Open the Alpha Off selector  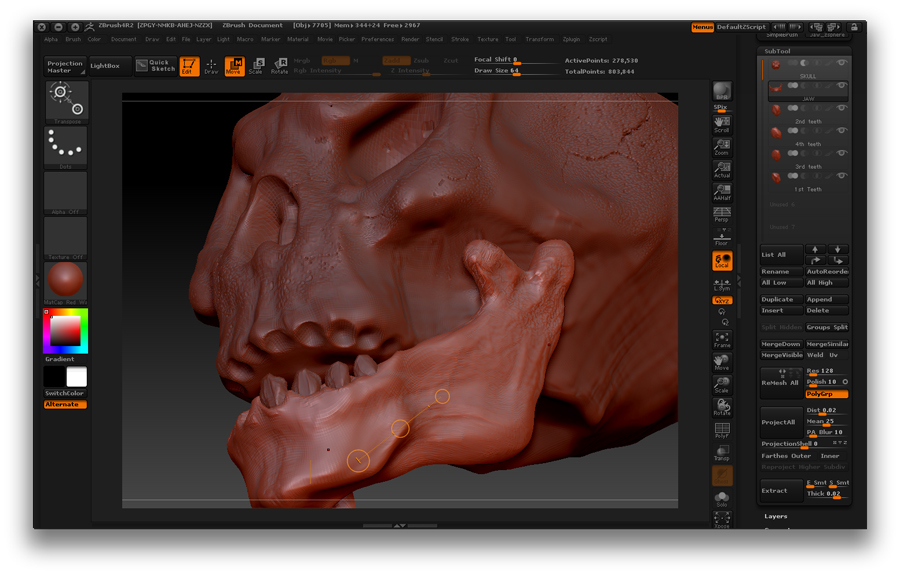pyautogui.click(x=66, y=193)
